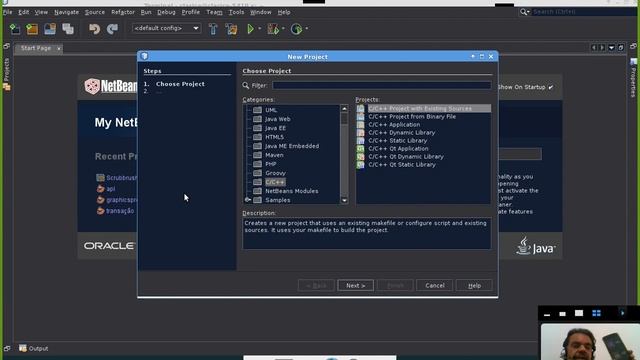Open the default config dropdown
The height and width of the screenshot is (360, 640).
166,28
